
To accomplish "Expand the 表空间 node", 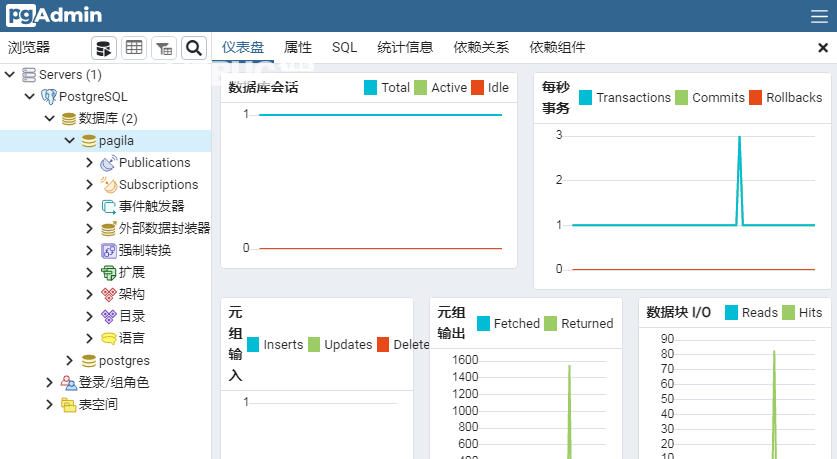I will 50,405.
